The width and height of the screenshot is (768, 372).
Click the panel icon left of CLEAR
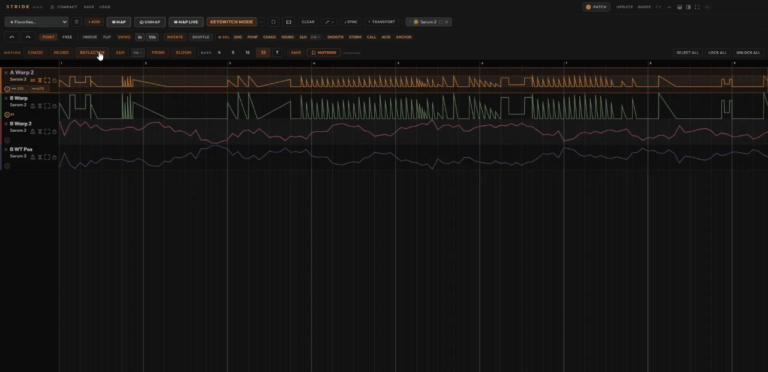pos(288,22)
